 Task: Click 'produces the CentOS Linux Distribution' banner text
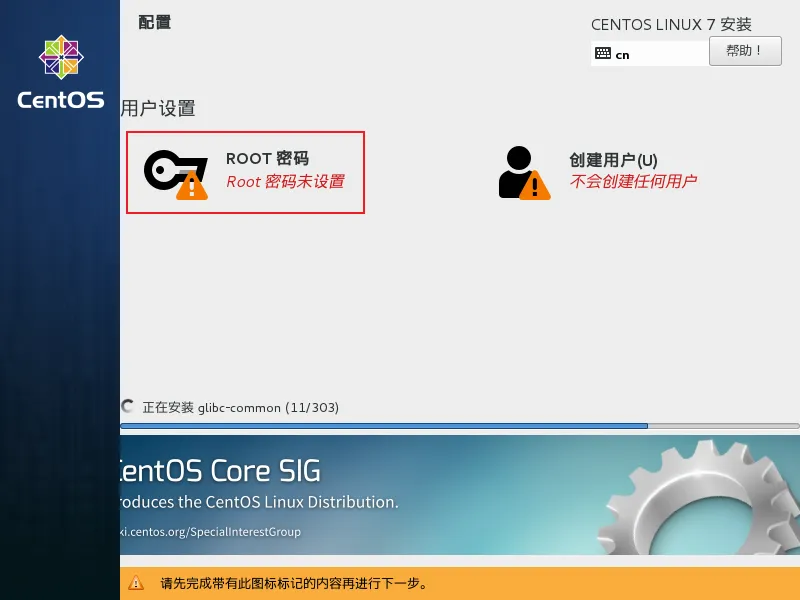[259, 502]
